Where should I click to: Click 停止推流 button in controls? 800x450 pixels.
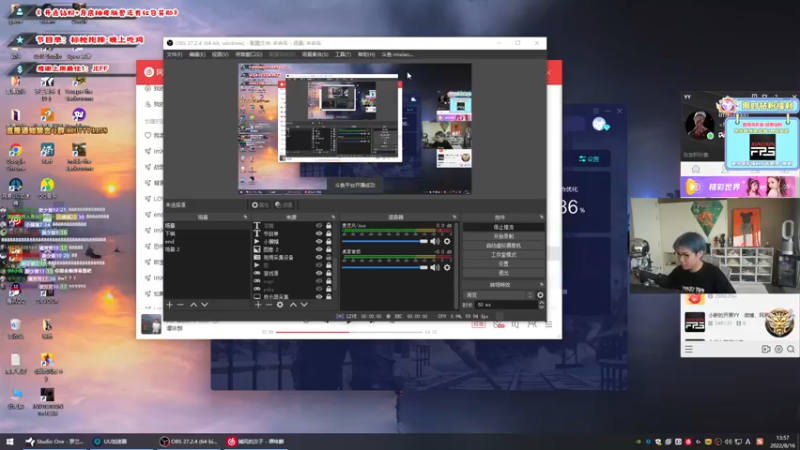504,227
